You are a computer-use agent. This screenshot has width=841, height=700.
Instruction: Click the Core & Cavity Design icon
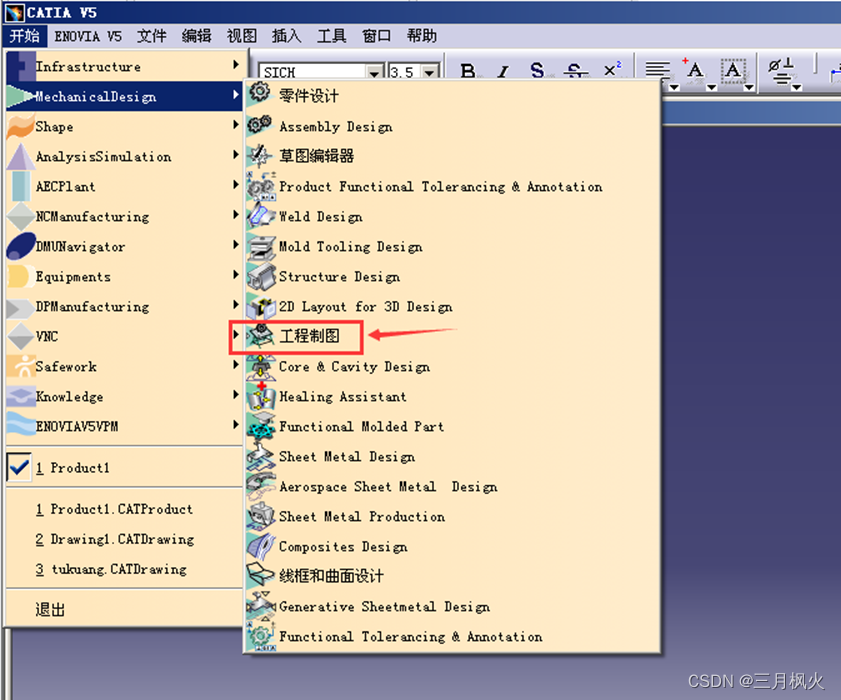(261, 366)
